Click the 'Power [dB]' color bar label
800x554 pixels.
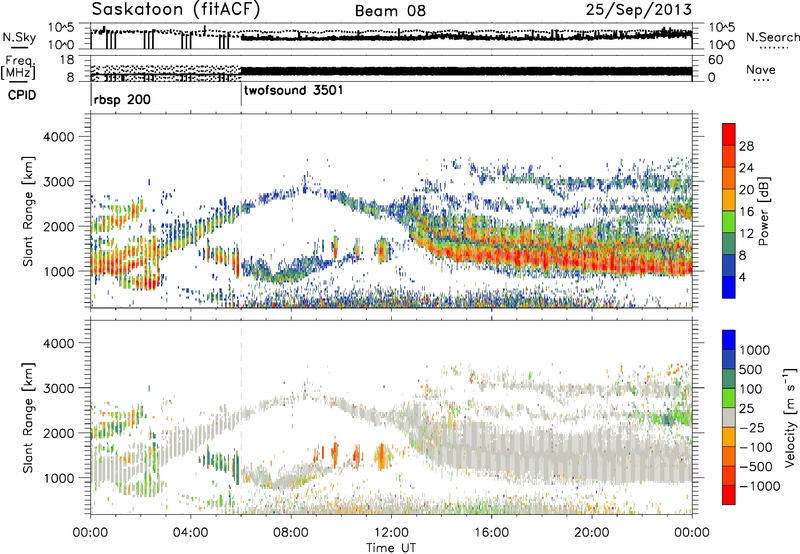[764, 211]
